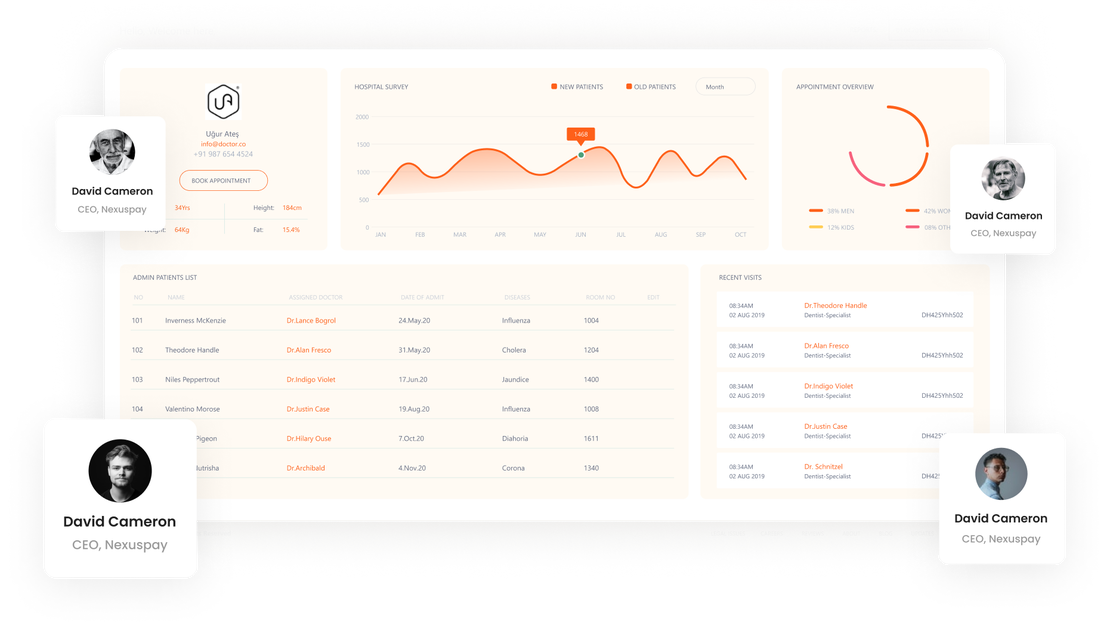Click the 12% Kids yellow legend swatch

click(816, 227)
